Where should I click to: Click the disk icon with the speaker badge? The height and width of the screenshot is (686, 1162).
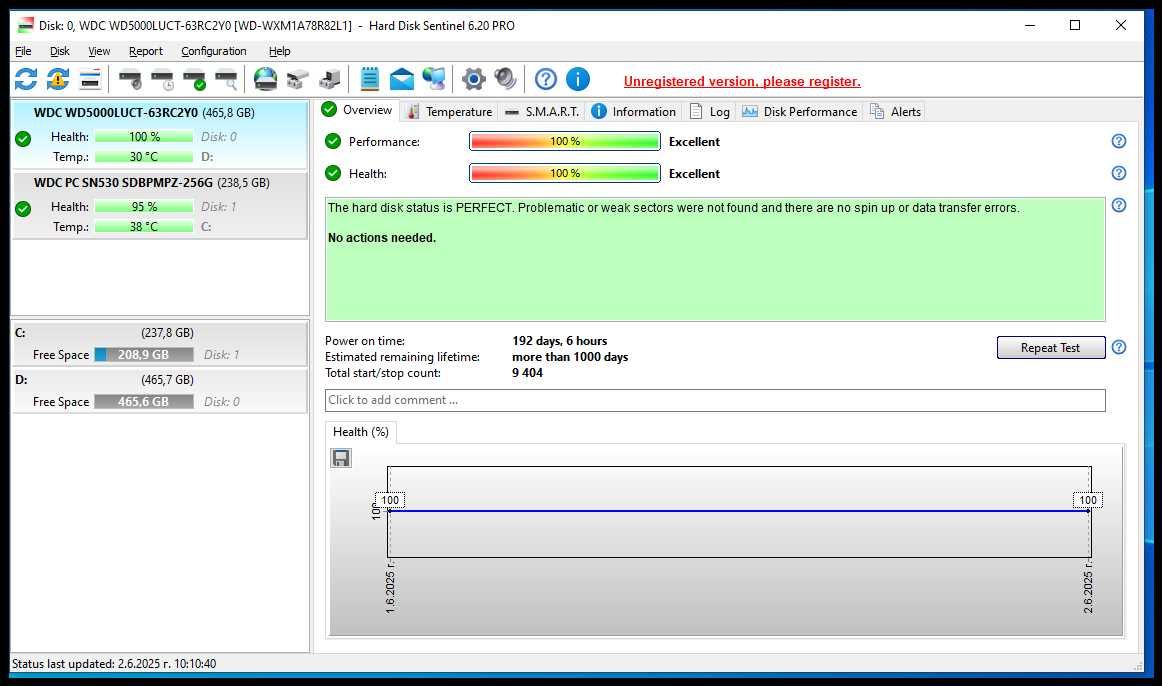click(x=130, y=79)
